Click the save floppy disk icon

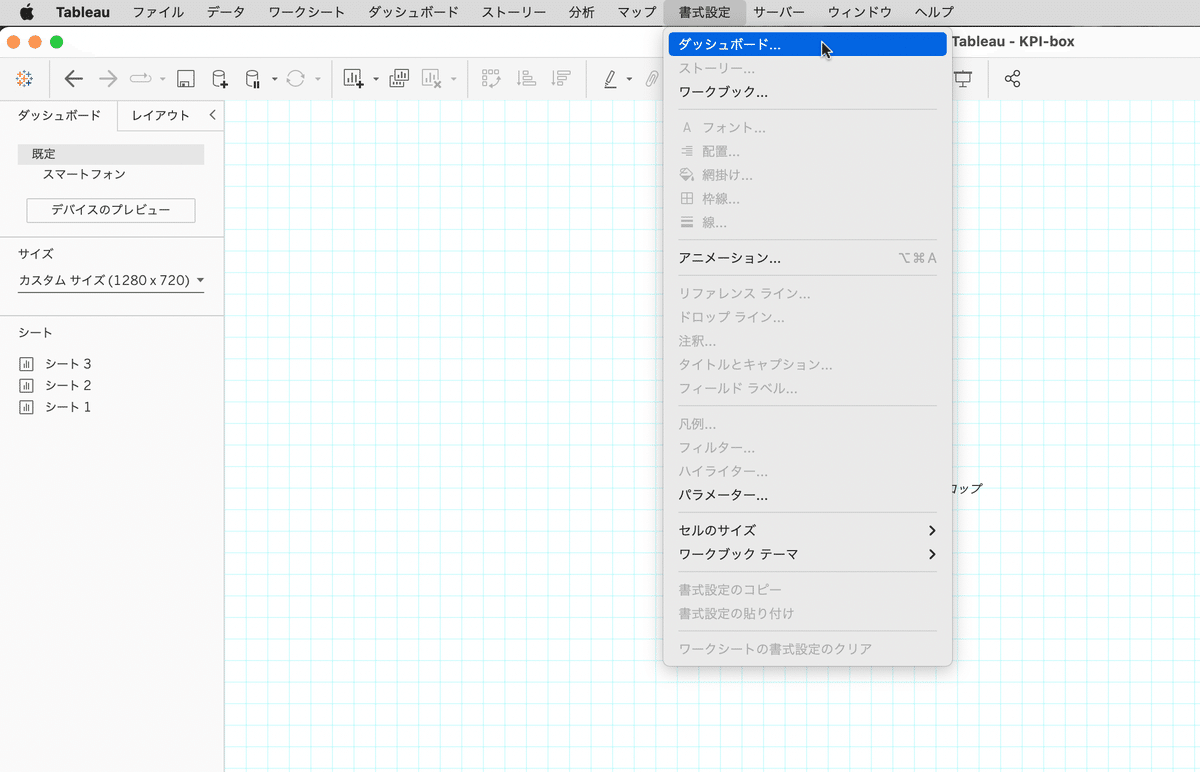(185, 79)
